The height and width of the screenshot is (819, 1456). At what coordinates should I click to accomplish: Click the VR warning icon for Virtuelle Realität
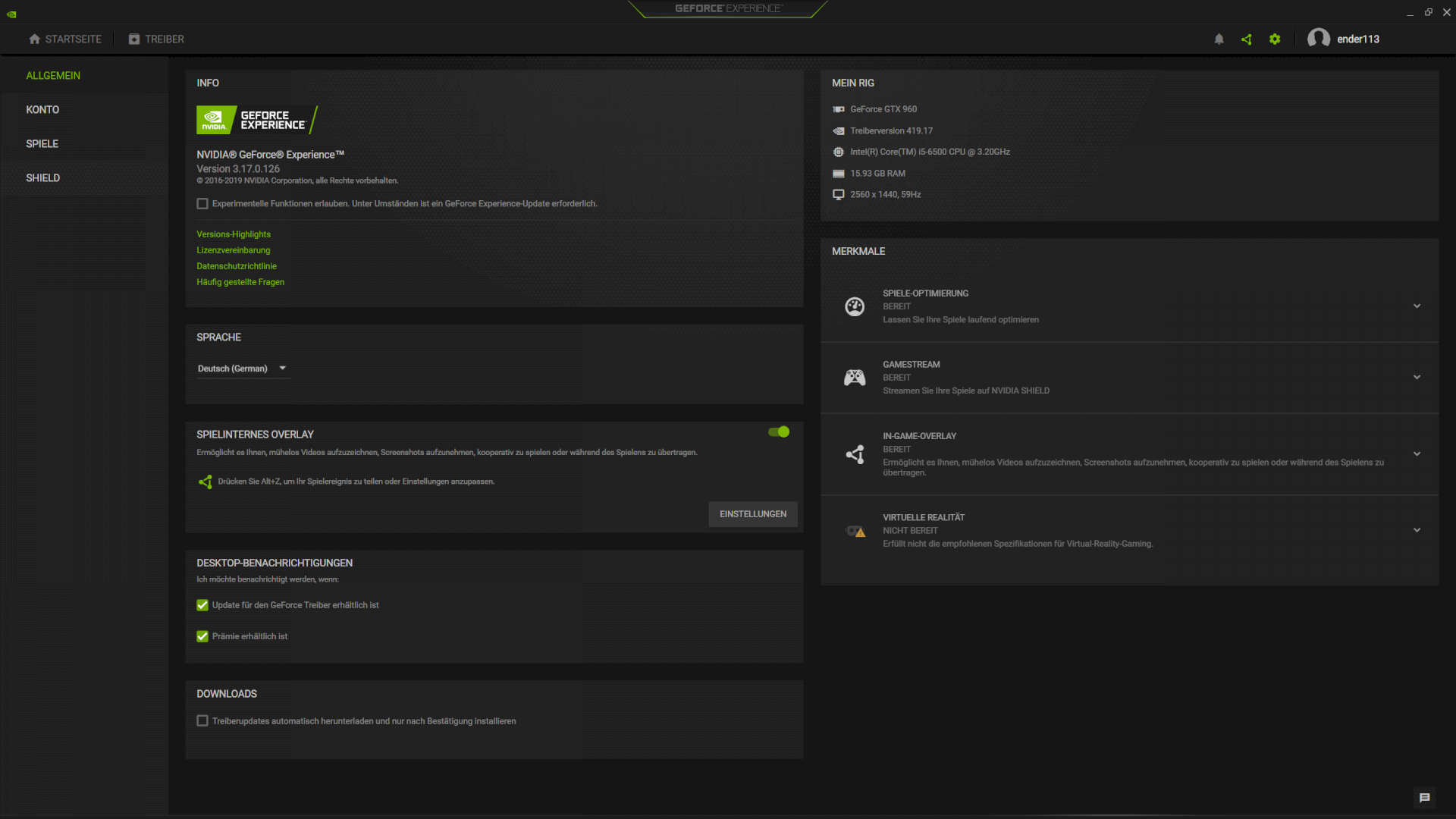click(x=855, y=532)
